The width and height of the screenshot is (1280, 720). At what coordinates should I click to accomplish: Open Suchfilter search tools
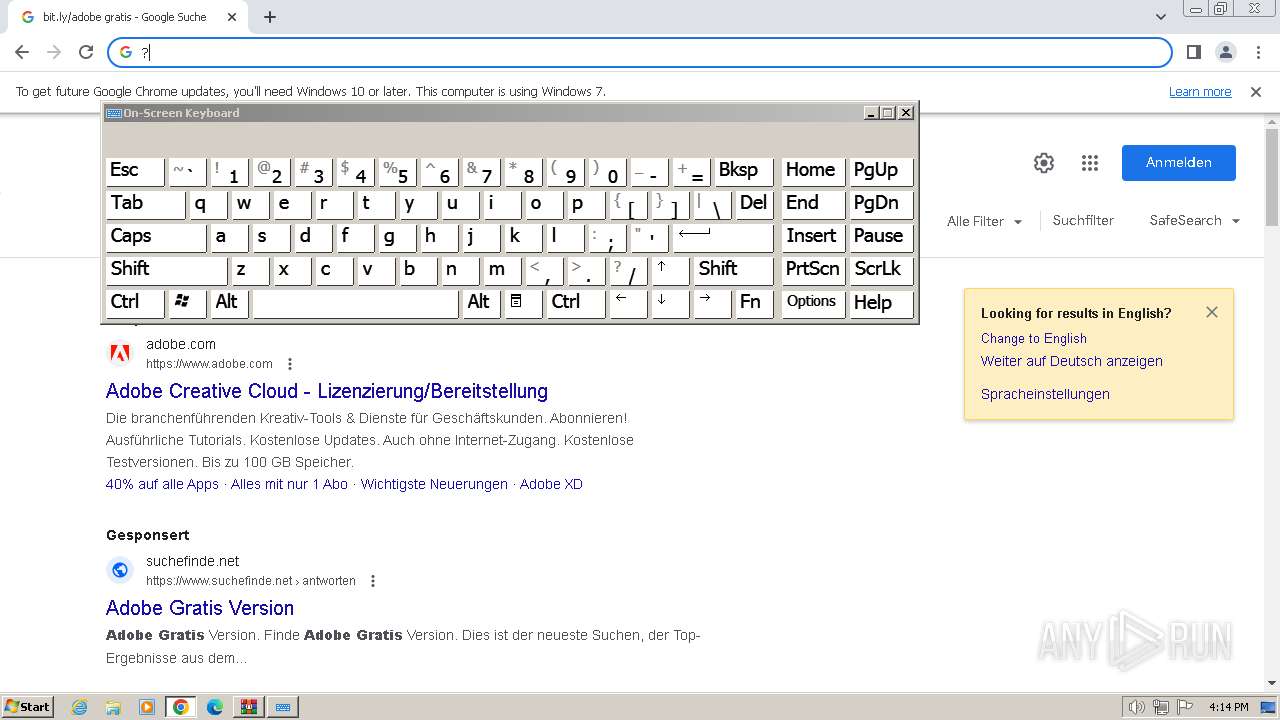(1083, 221)
